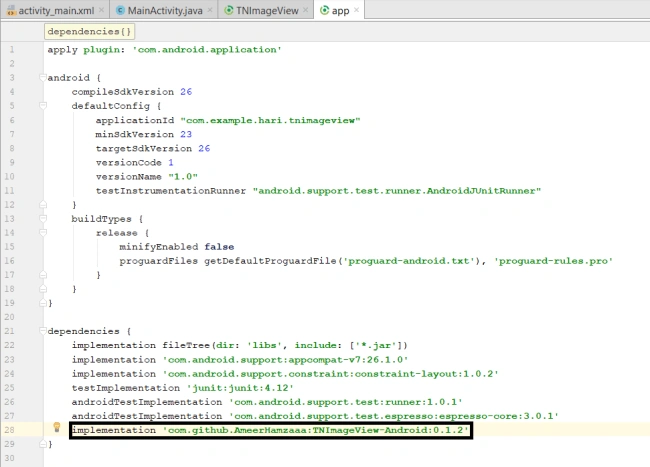Image resolution: width=650 pixels, height=467 pixels.
Task: Switch to the TNImageView tab
Action: coord(267,10)
